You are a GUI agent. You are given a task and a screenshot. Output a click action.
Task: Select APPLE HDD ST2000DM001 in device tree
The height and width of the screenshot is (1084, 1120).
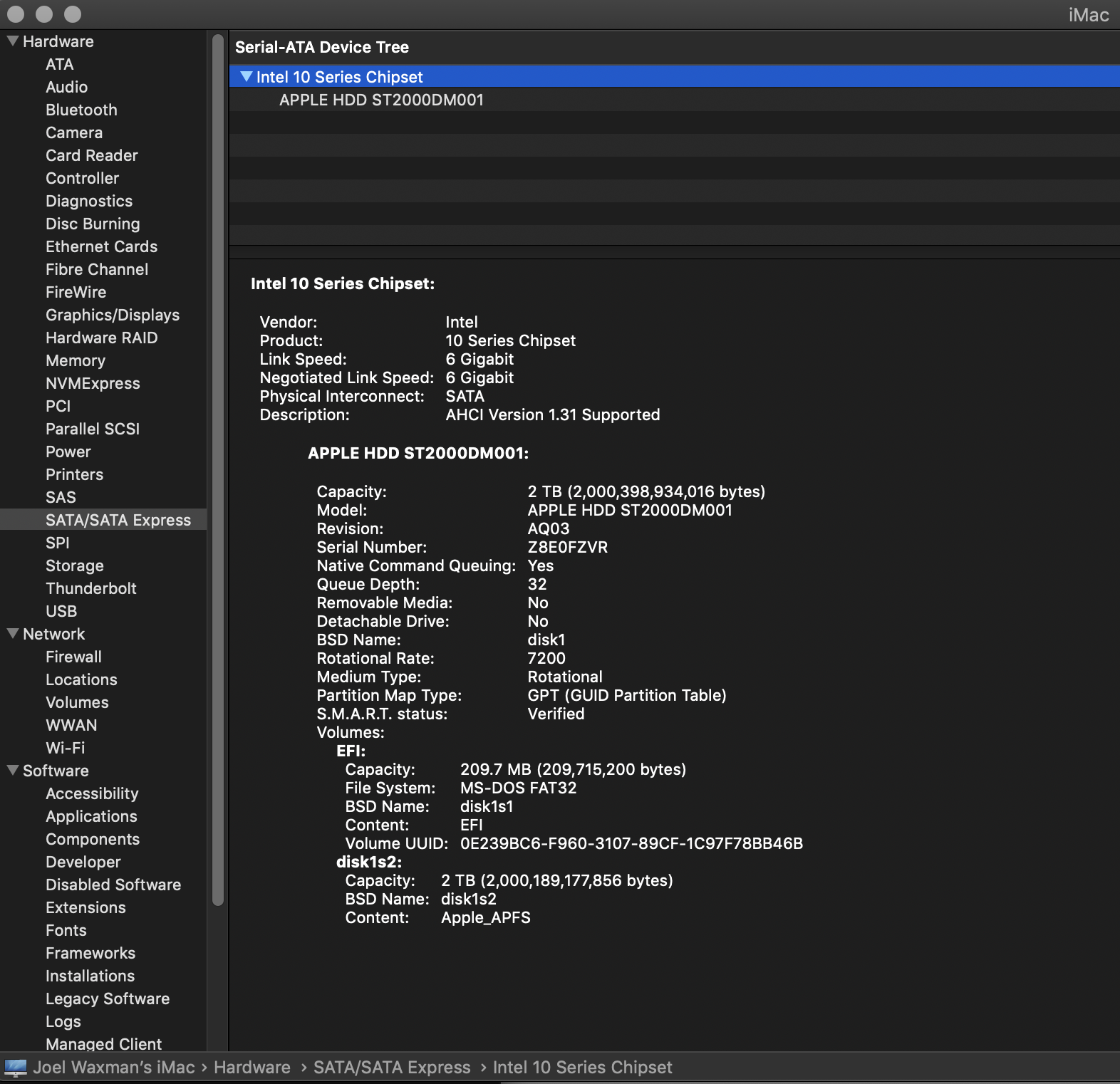[381, 100]
